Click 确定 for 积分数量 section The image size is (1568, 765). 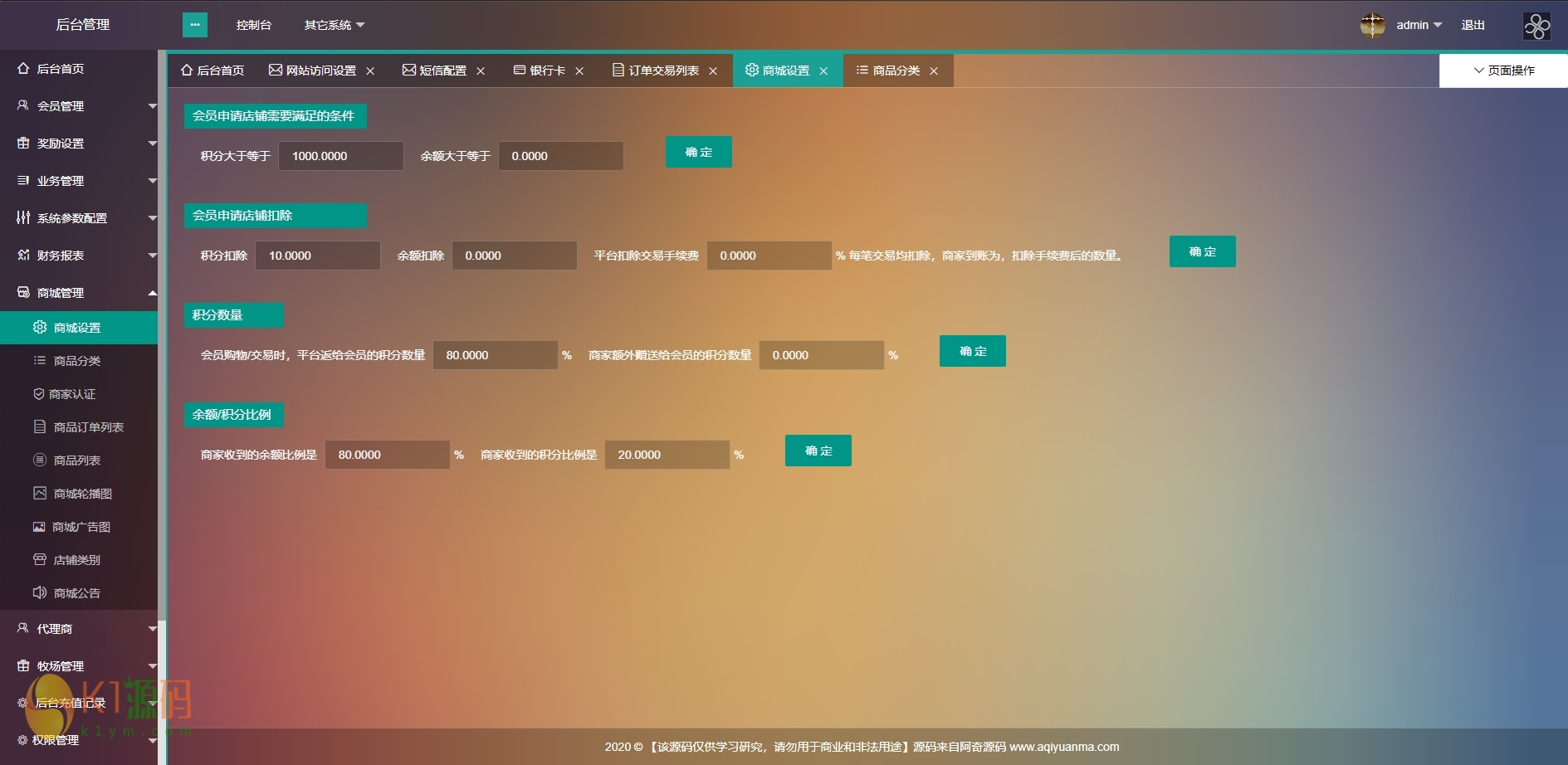pyautogui.click(x=973, y=351)
